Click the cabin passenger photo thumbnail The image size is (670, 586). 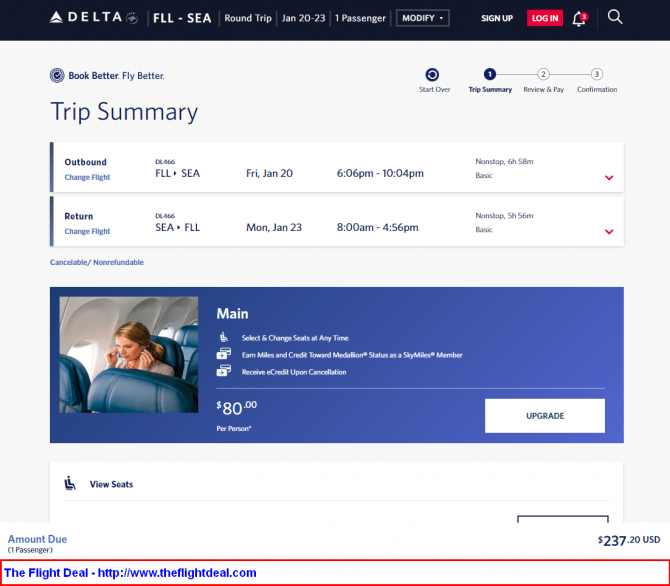[129, 355]
